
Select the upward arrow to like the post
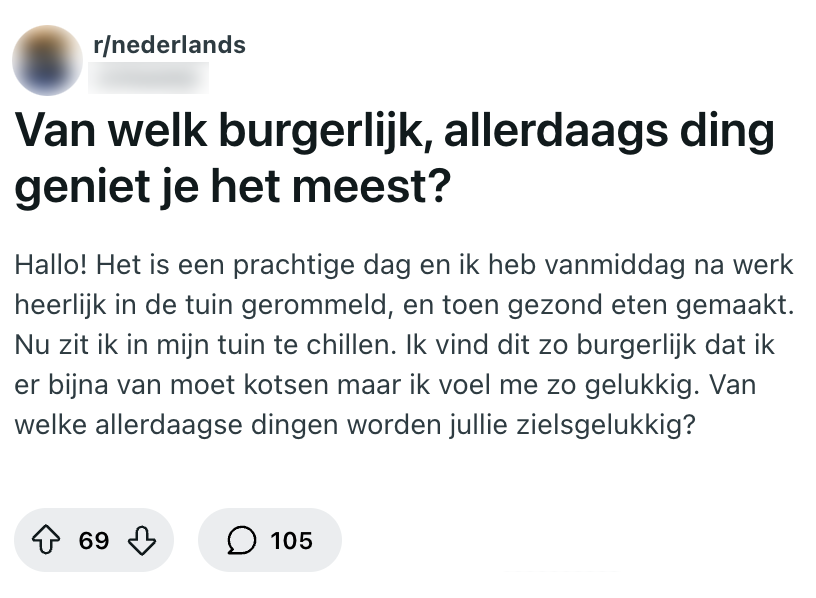pyautogui.click(x=47, y=540)
